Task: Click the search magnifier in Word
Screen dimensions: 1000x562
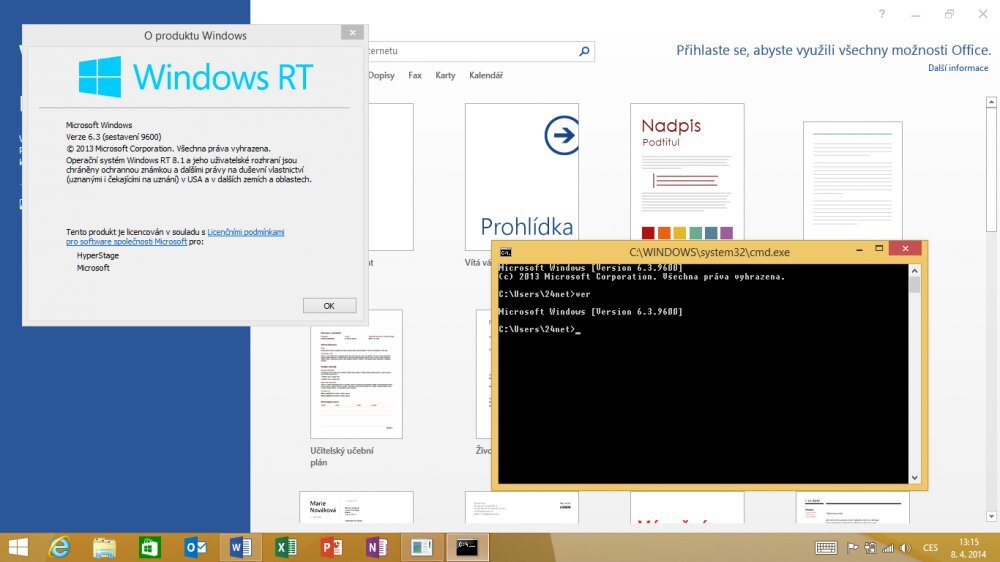Action: pos(584,51)
